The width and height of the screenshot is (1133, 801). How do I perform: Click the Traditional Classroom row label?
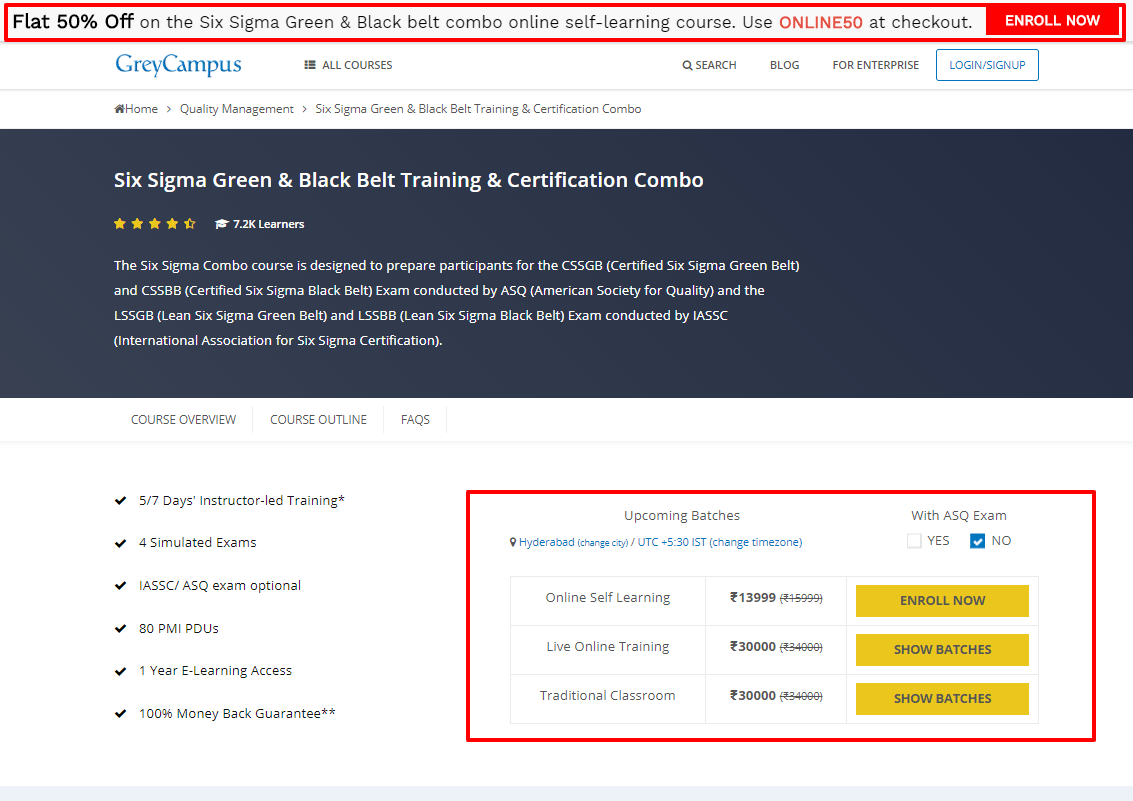pos(608,696)
